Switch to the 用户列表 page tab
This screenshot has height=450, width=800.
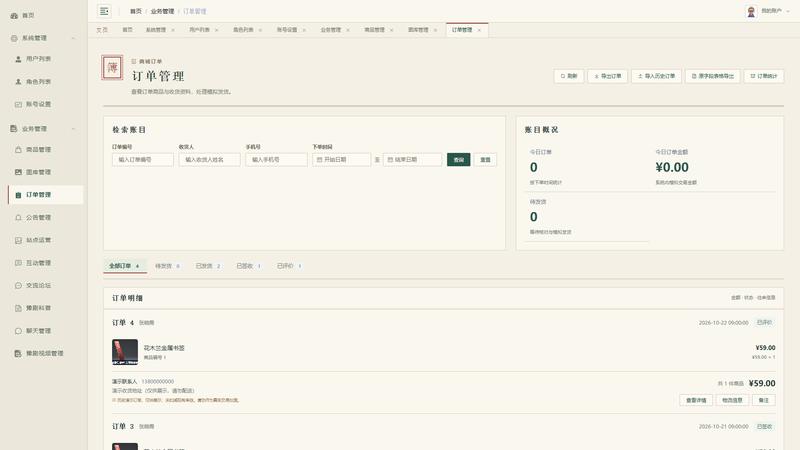(x=199, y=30)
